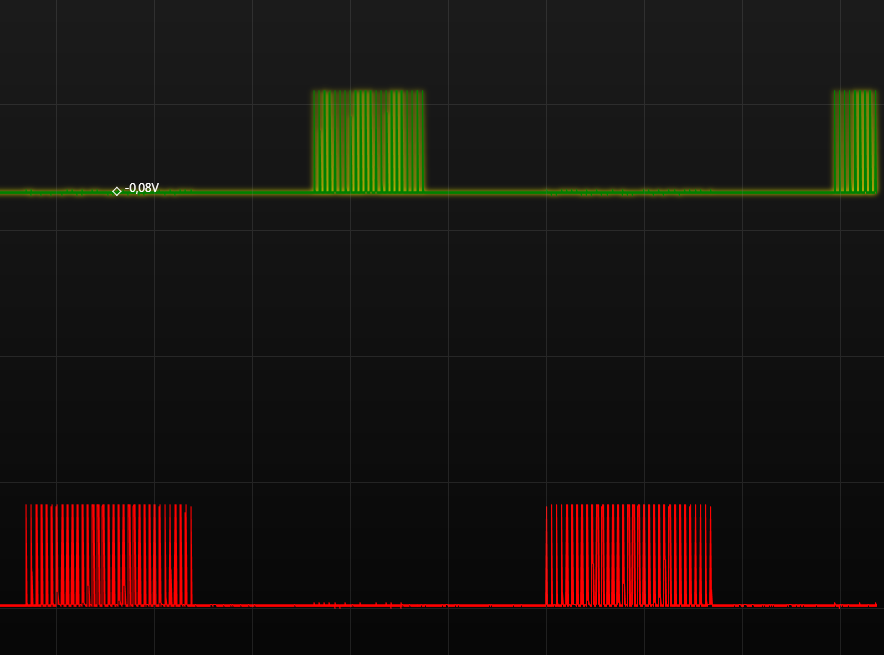This screenshot has width=884, height=655.
Task: Select the -0,08V measurement label
Action: pos(142,188)
